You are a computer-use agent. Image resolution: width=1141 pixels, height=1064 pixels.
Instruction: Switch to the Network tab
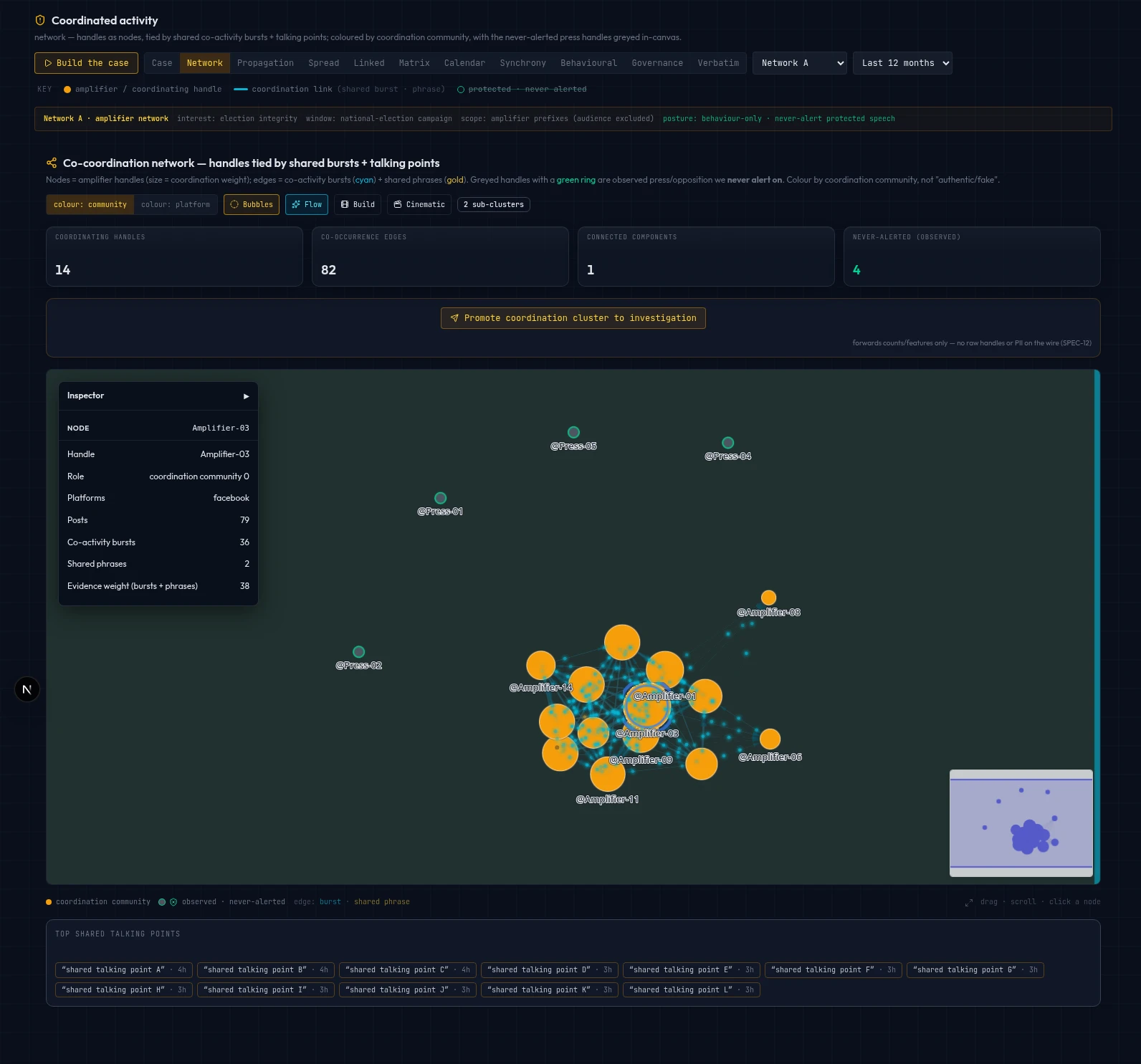[205, 63]
